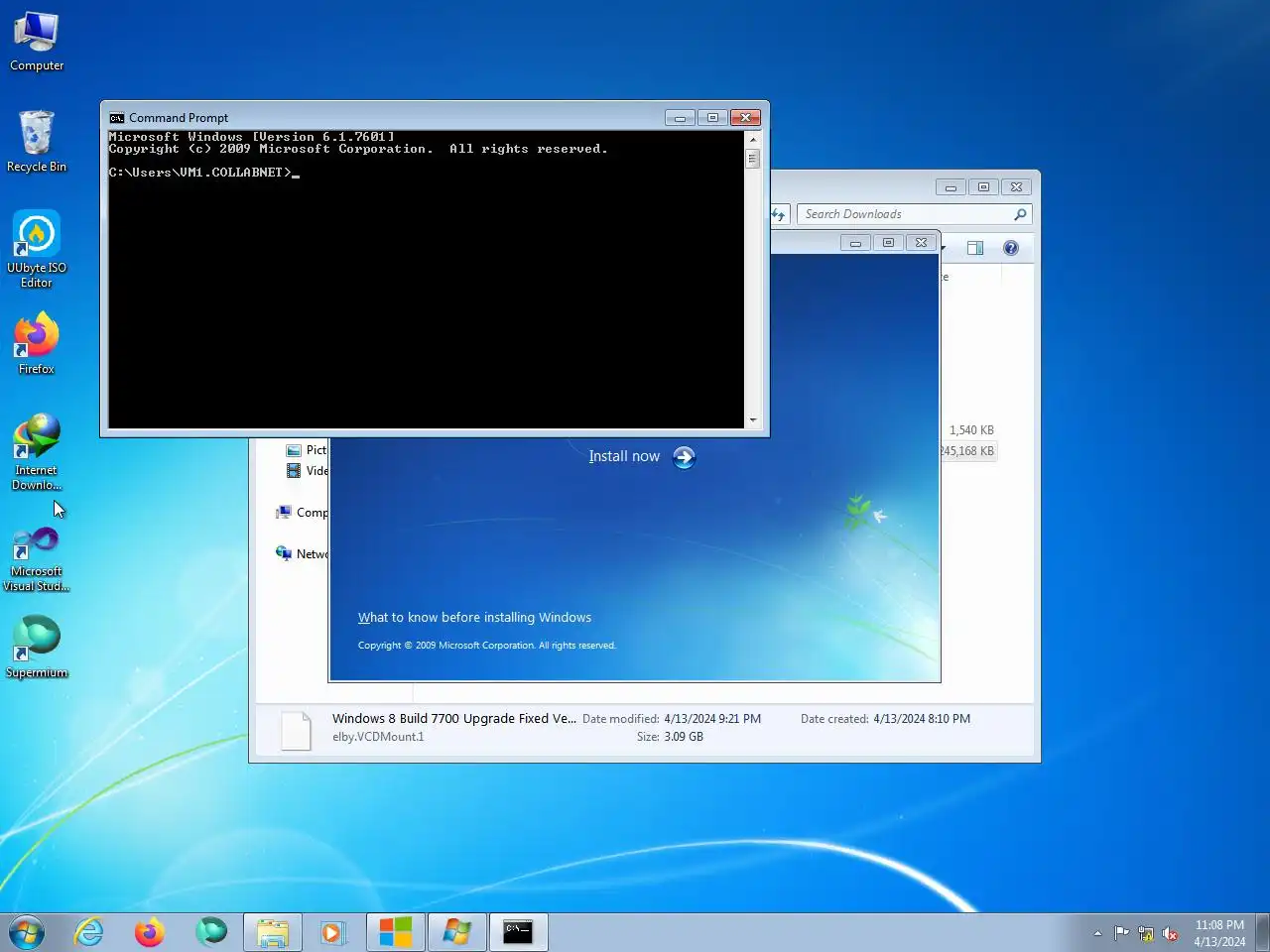Open muted volume tray icon
The width and height of the screenshot is (1270, 952).
pyautogui.click(x=1171, y=933)
